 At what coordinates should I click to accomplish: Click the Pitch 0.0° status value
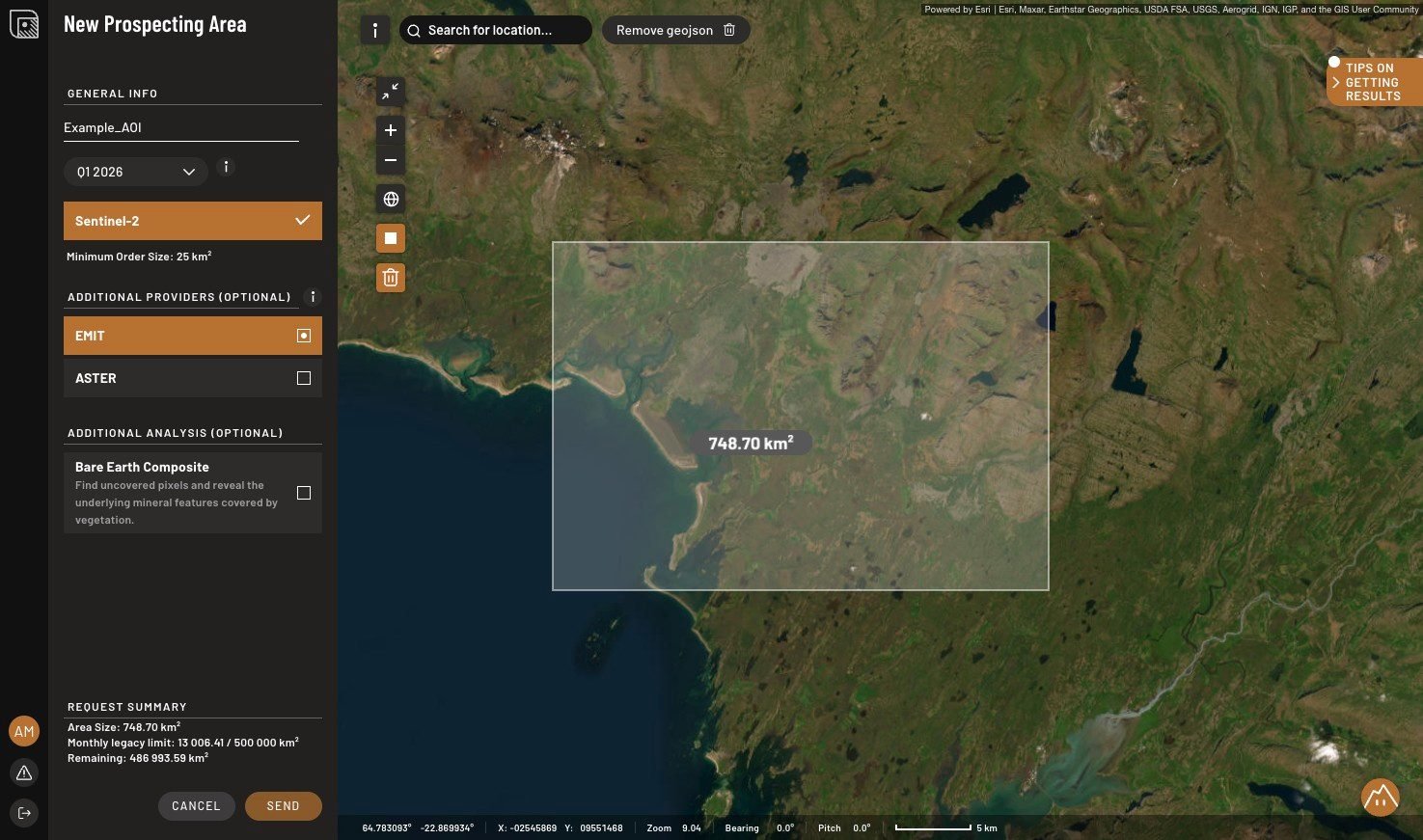(x=844, y=828)
